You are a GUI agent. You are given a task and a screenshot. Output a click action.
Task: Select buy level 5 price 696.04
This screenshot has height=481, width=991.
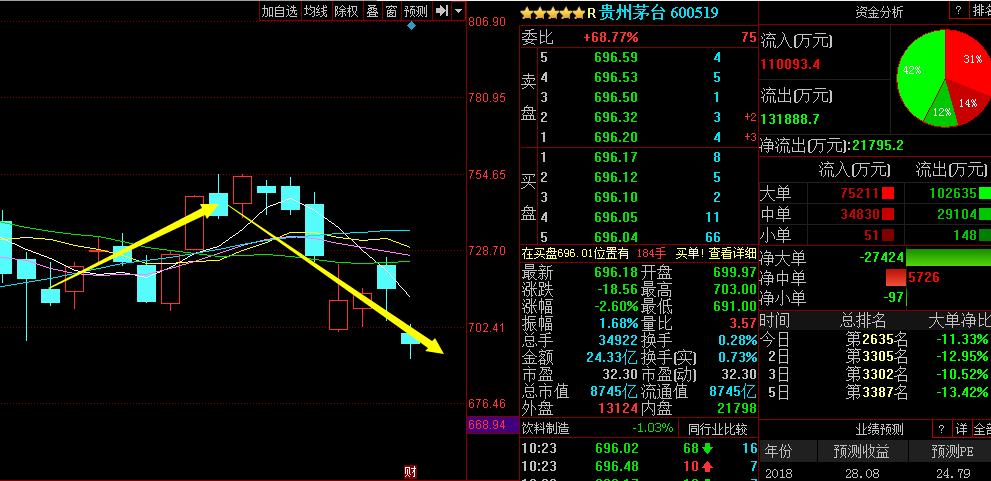(x=616, y=237)
